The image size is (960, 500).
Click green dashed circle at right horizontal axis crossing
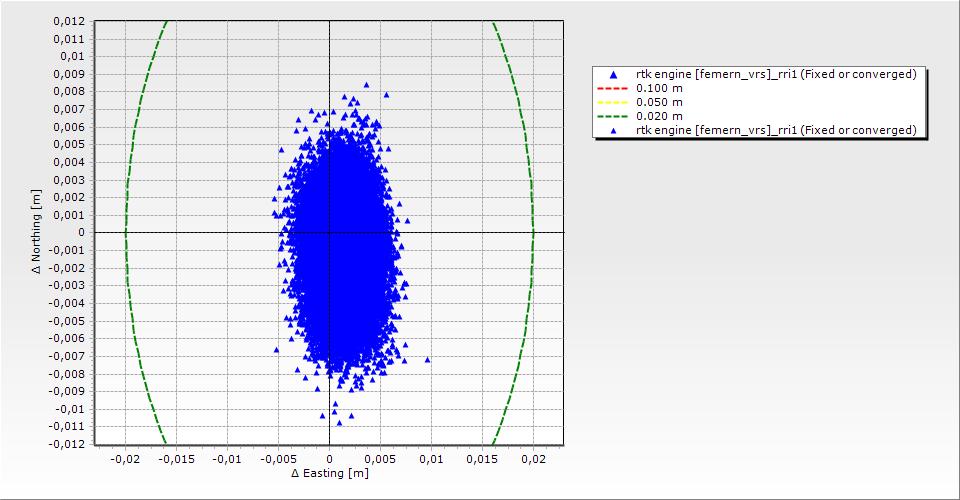click(x=533, y=233)
